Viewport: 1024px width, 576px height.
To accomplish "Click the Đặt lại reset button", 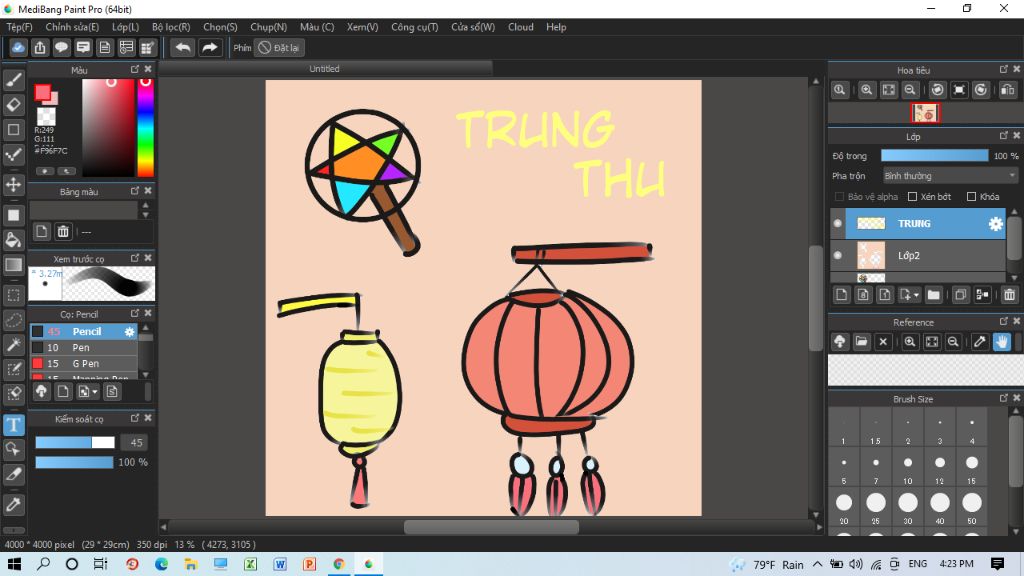I will tap(280, 48).
